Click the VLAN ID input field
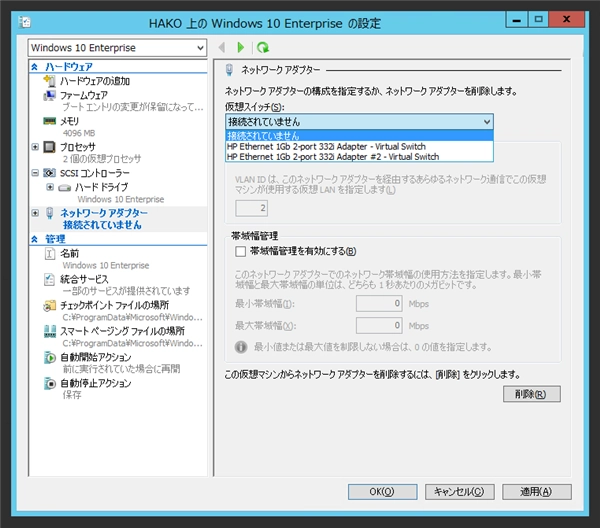Image resolution: width=600 pixels, height=528 pixels. click(251, 208)
